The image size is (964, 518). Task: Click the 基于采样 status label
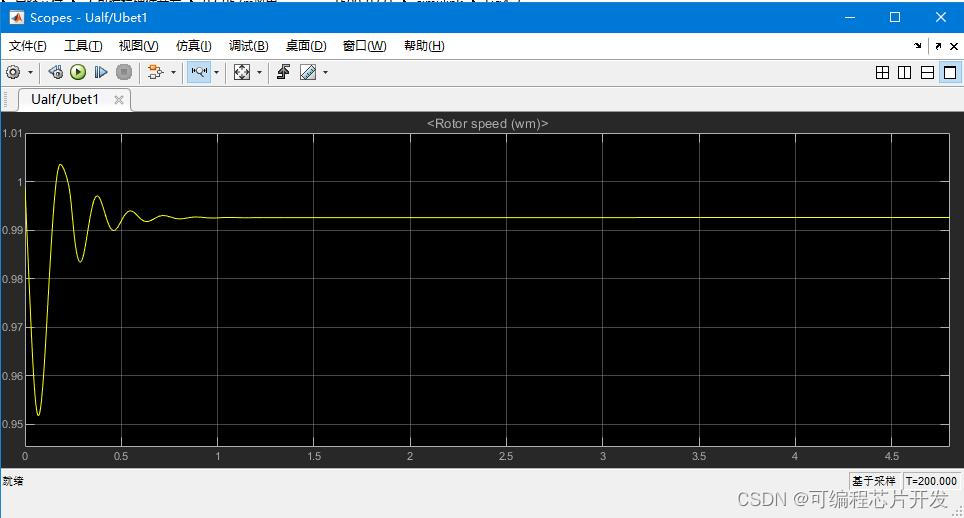point(874,481)
